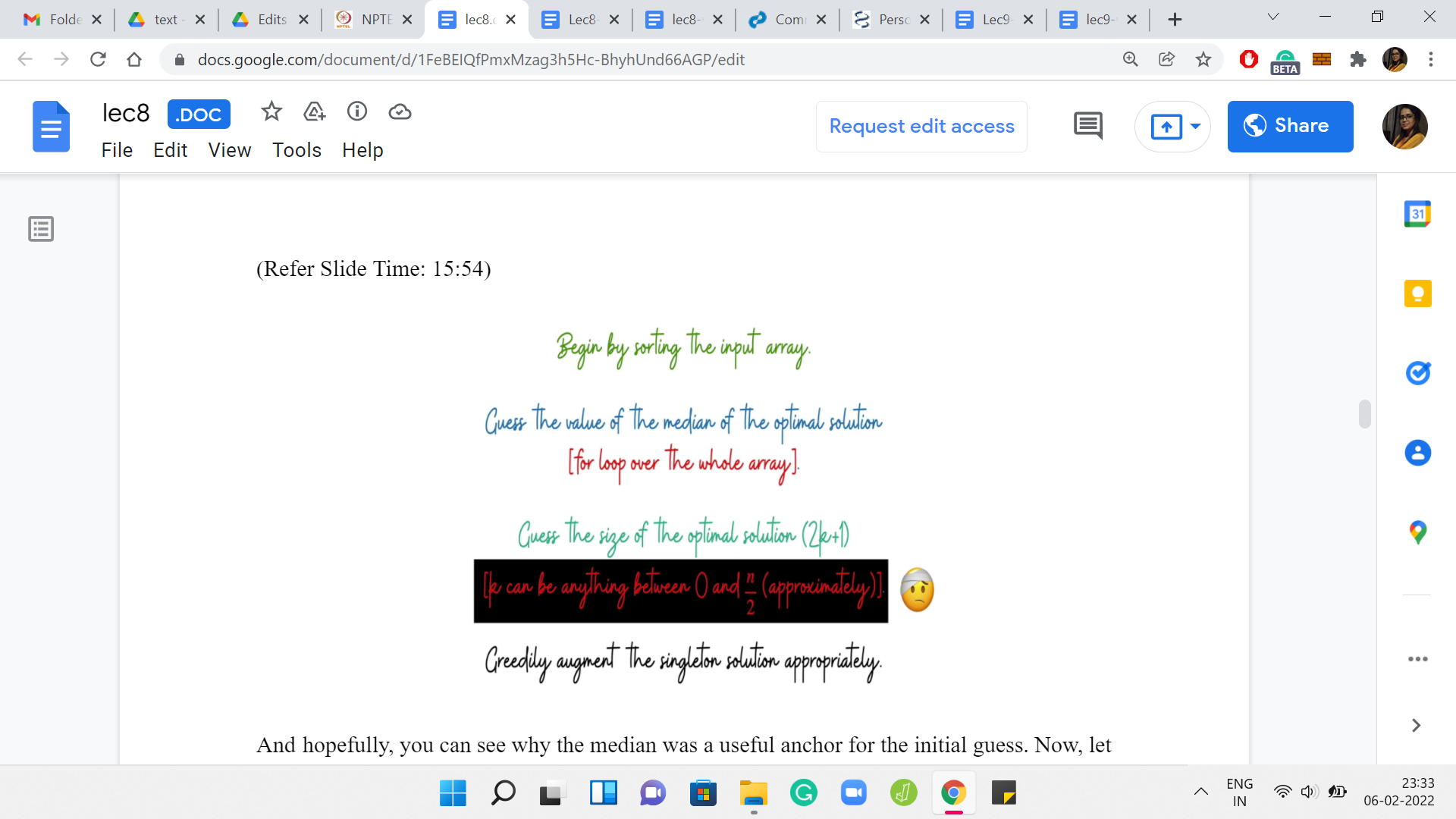The height and width of the screenshot is (819, 1456).
Task: Show the document outline sidebar icon
Action: click(41, 229)
